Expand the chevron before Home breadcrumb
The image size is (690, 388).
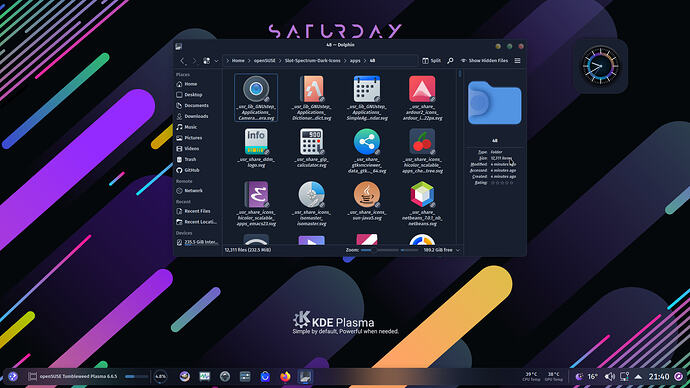(x=228, y=61)
